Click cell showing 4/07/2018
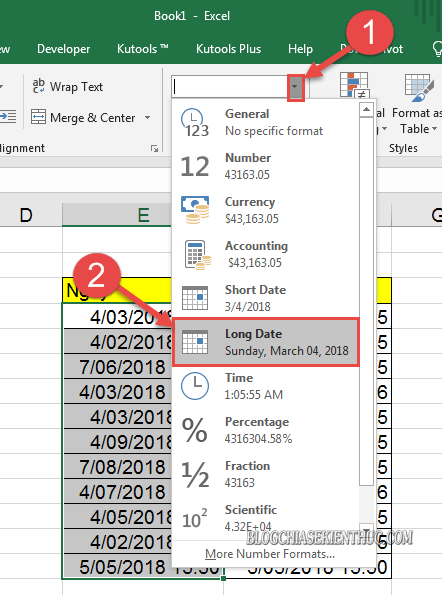Screen dimensions: 442x595 click(117, 492)
